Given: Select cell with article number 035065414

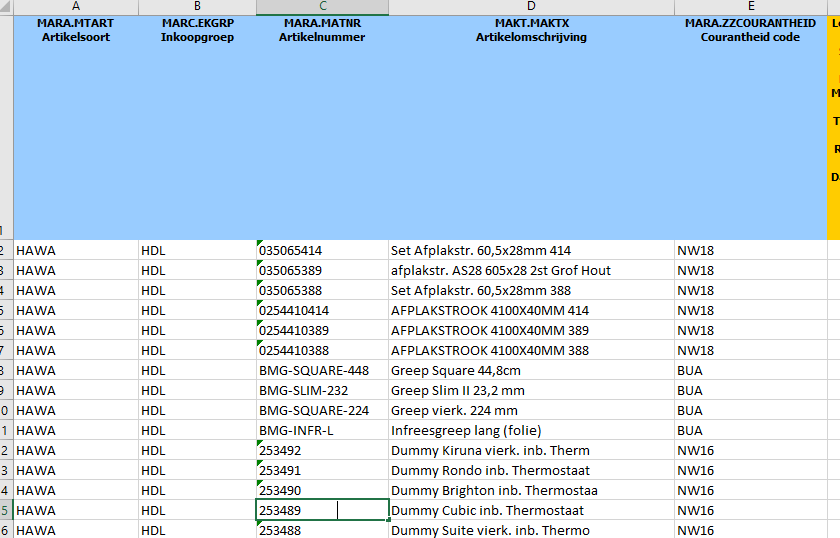Looking at the screenshot, I should coord(322,250).
